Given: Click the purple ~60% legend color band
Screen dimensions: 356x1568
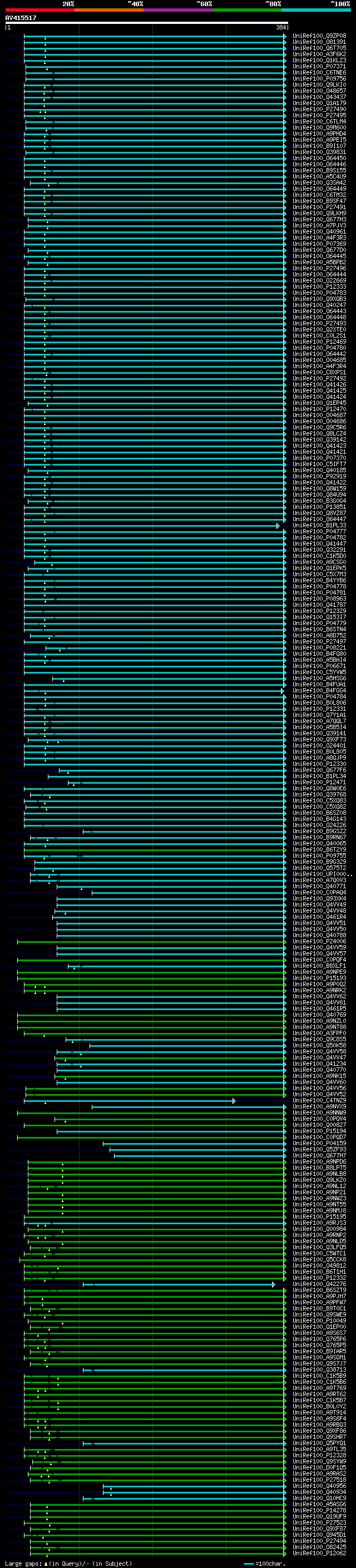Looking at the screenshot, I should coord(179,10).
